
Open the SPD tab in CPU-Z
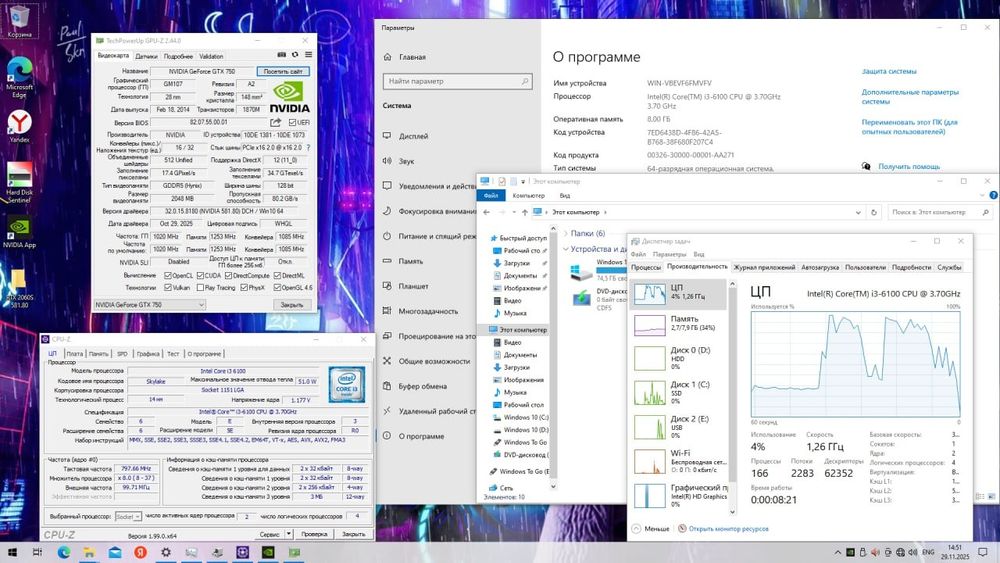[122, 353]
